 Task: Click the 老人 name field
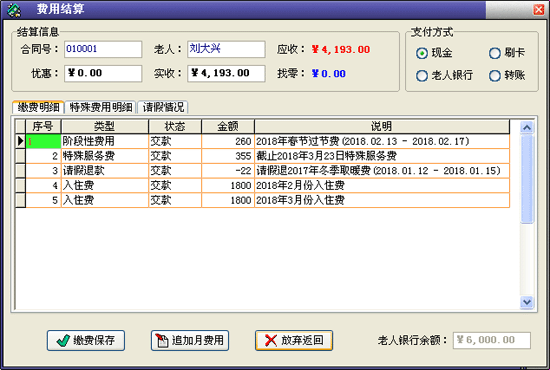pyautogui.click(x=226, y=49)
